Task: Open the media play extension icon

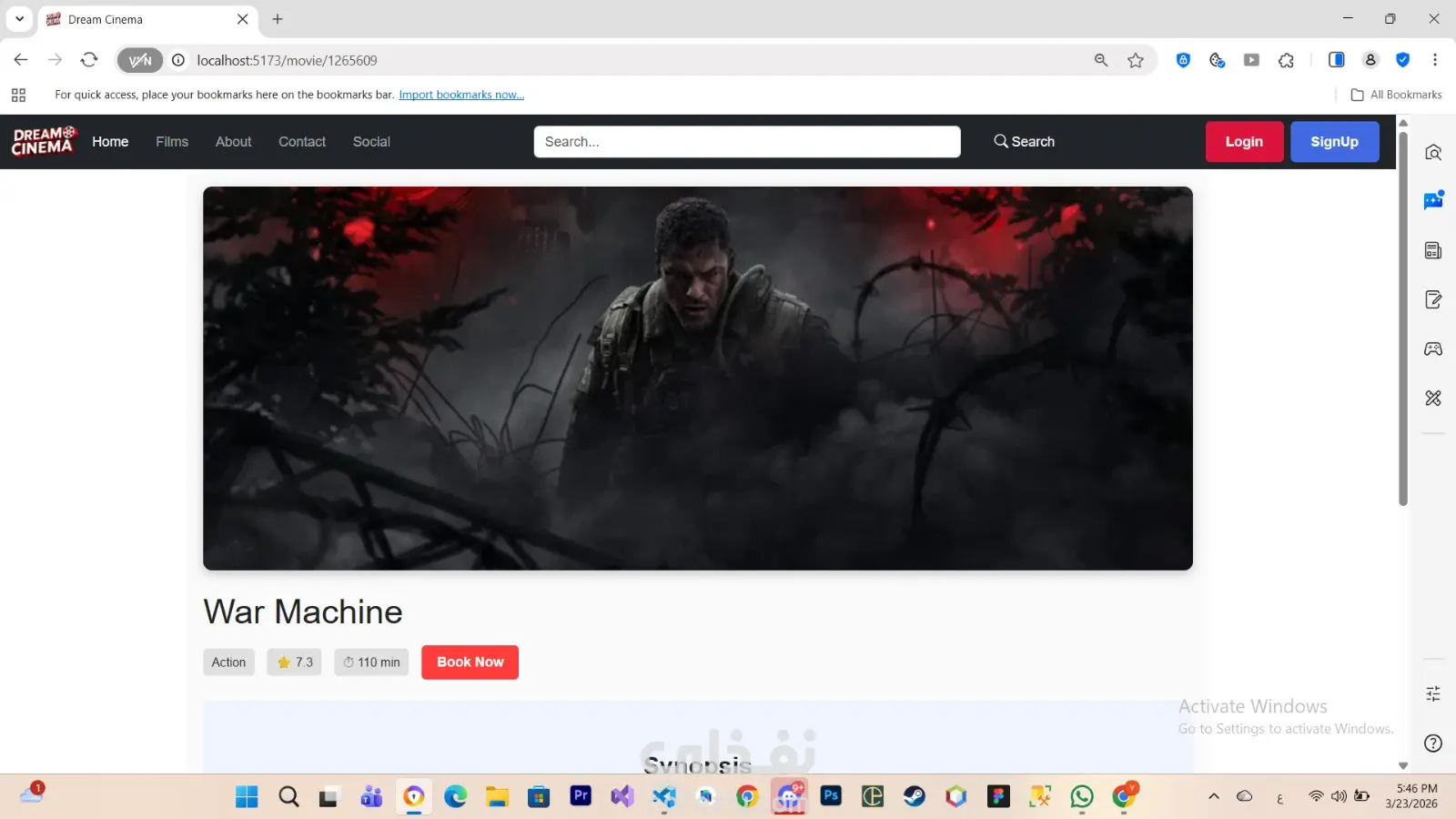Action: [1252, 60]
